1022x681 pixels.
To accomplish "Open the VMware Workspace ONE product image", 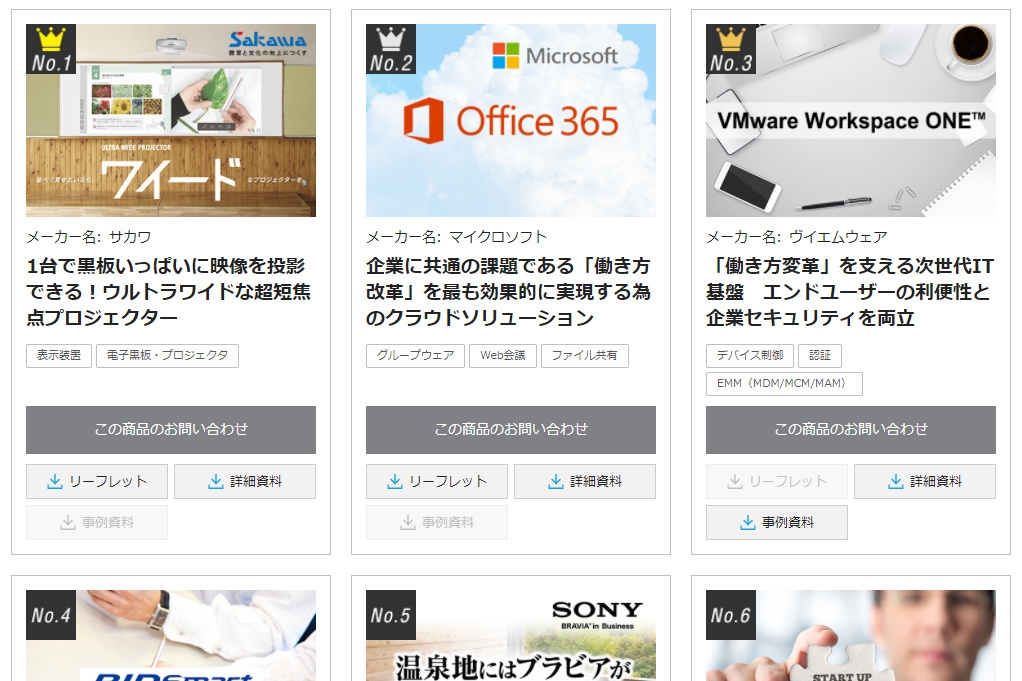I will point(851,121).
